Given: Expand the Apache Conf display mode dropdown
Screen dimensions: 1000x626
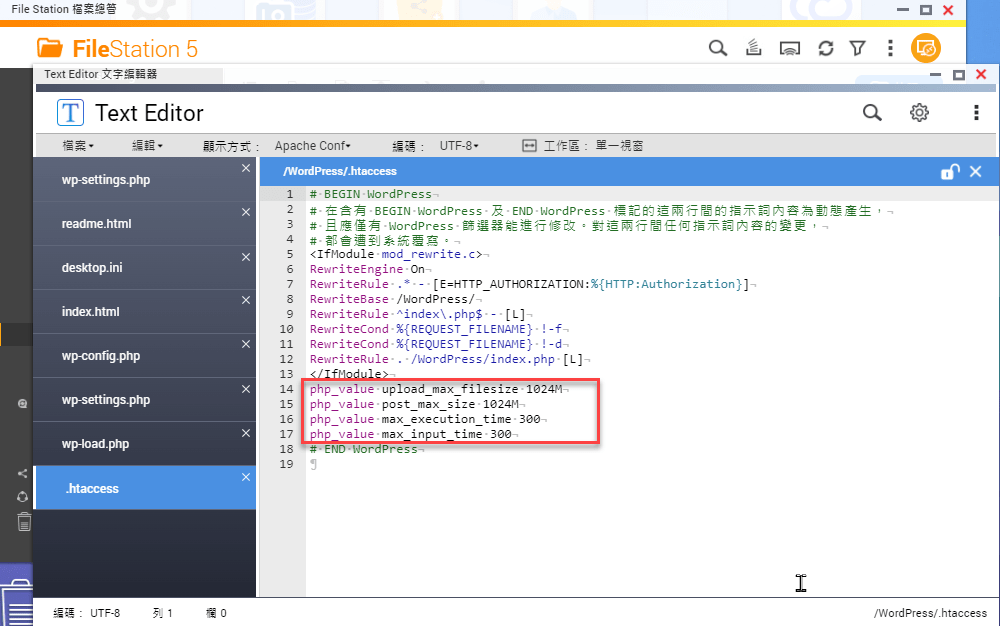Looking at the screenshot, I should (x=312, y=146).
